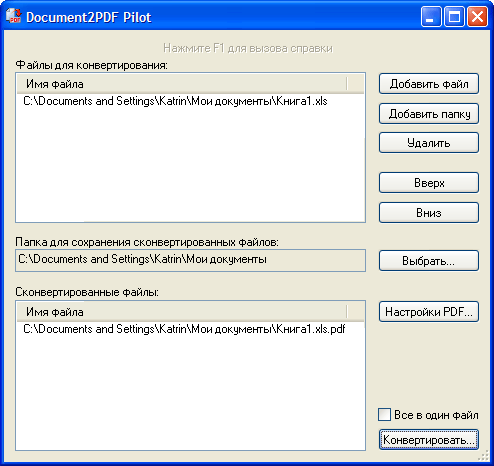Click the Добавить папку button
The height and width of the screenshot is (466, 494).
tap(429, 114)
